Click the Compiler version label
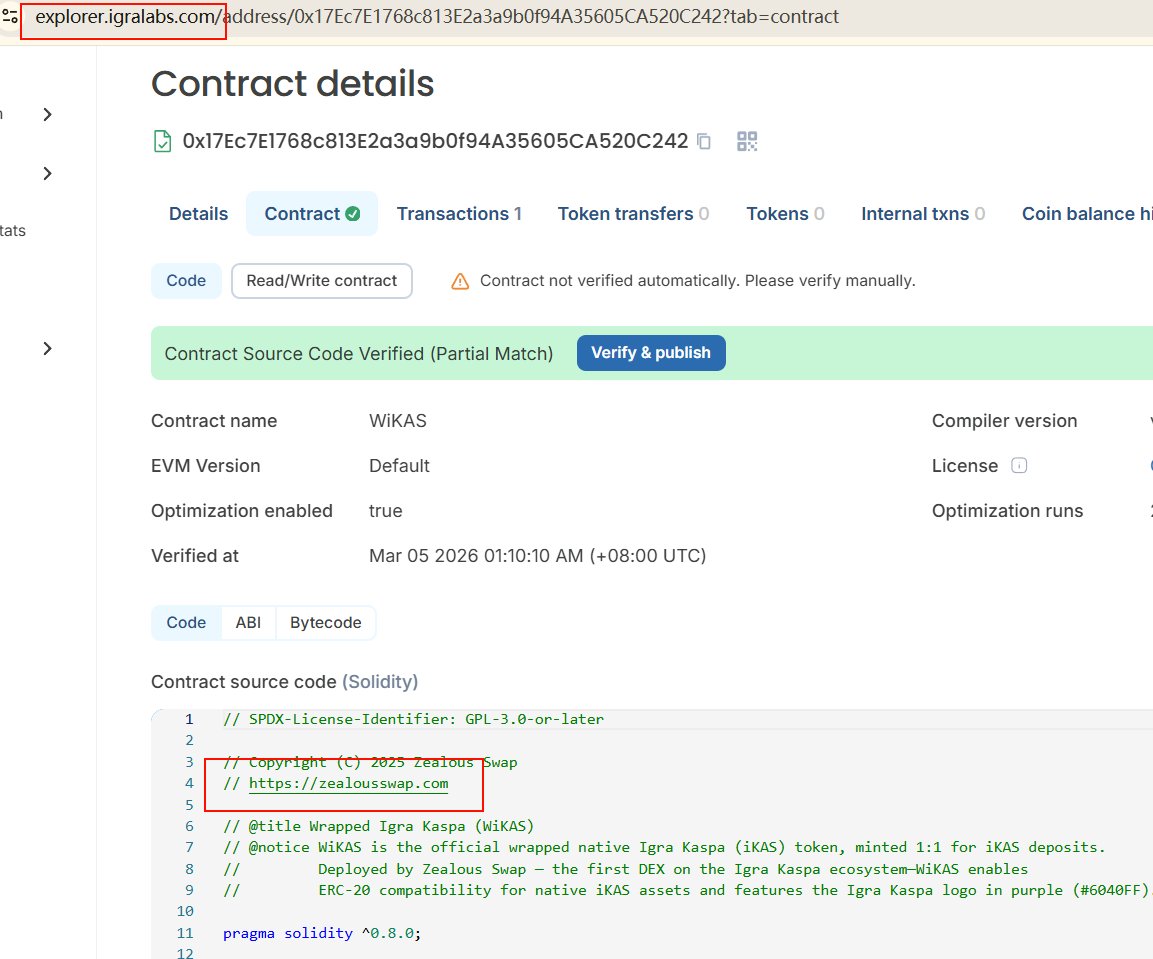The image size is (1153, 959). (x=1004, y=421)
